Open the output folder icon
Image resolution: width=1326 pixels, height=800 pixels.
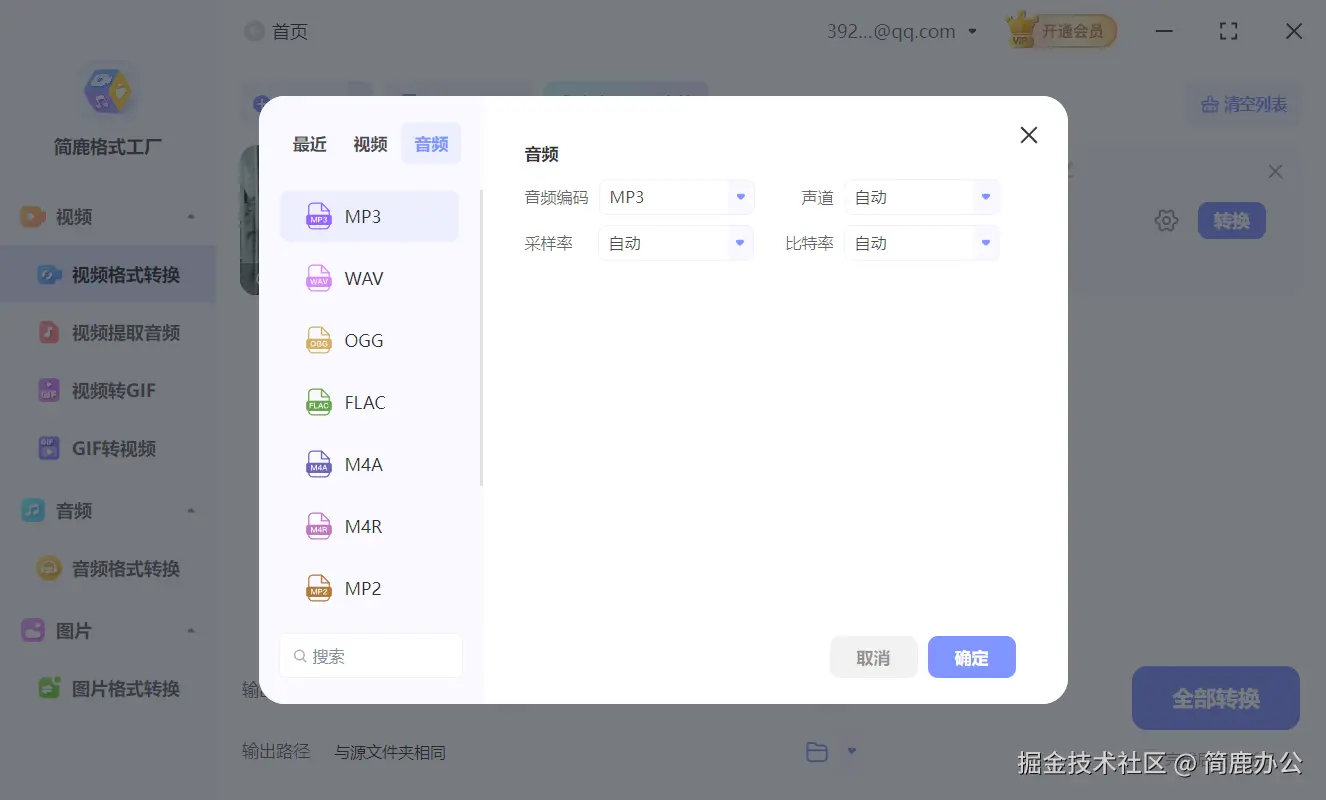(x=817, y=751)
